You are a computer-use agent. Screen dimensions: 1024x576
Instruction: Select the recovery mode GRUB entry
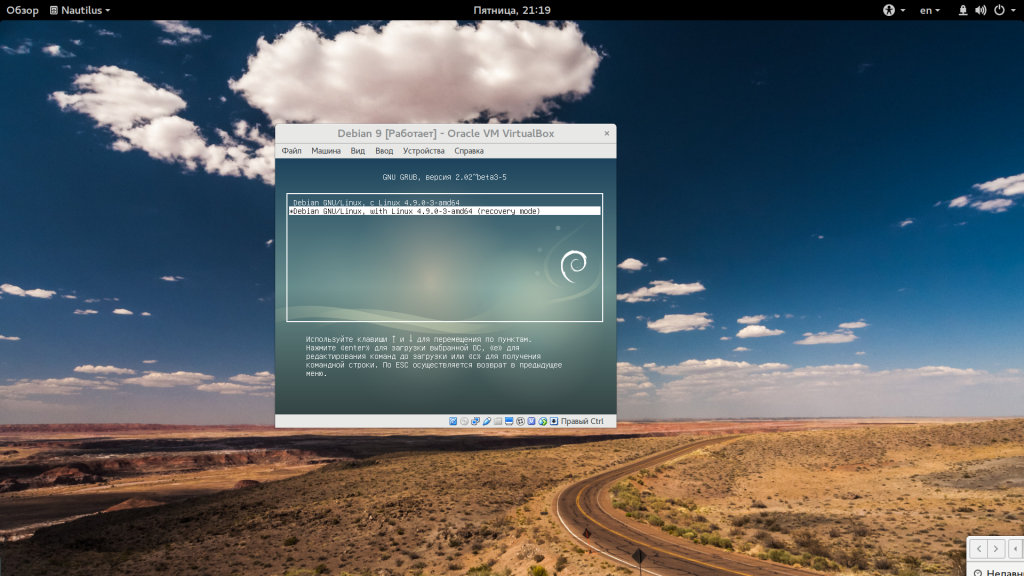444,211
